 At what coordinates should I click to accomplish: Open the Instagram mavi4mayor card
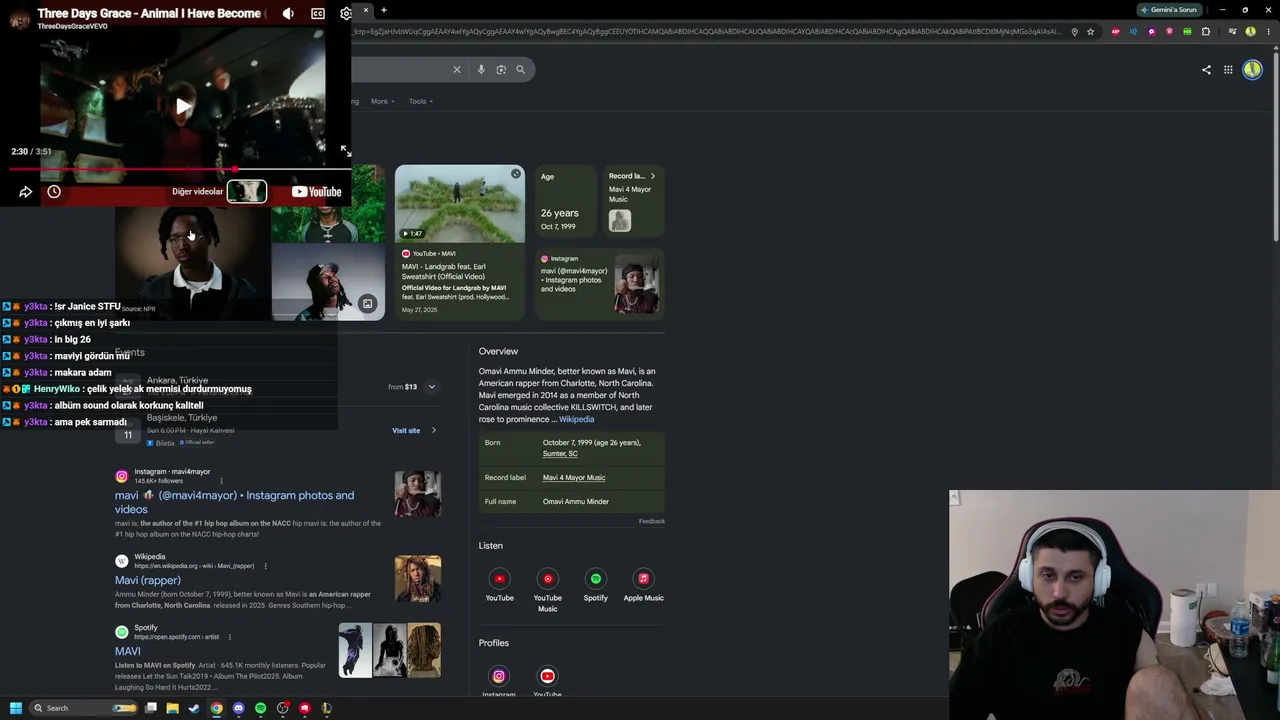tap(600, 284)
